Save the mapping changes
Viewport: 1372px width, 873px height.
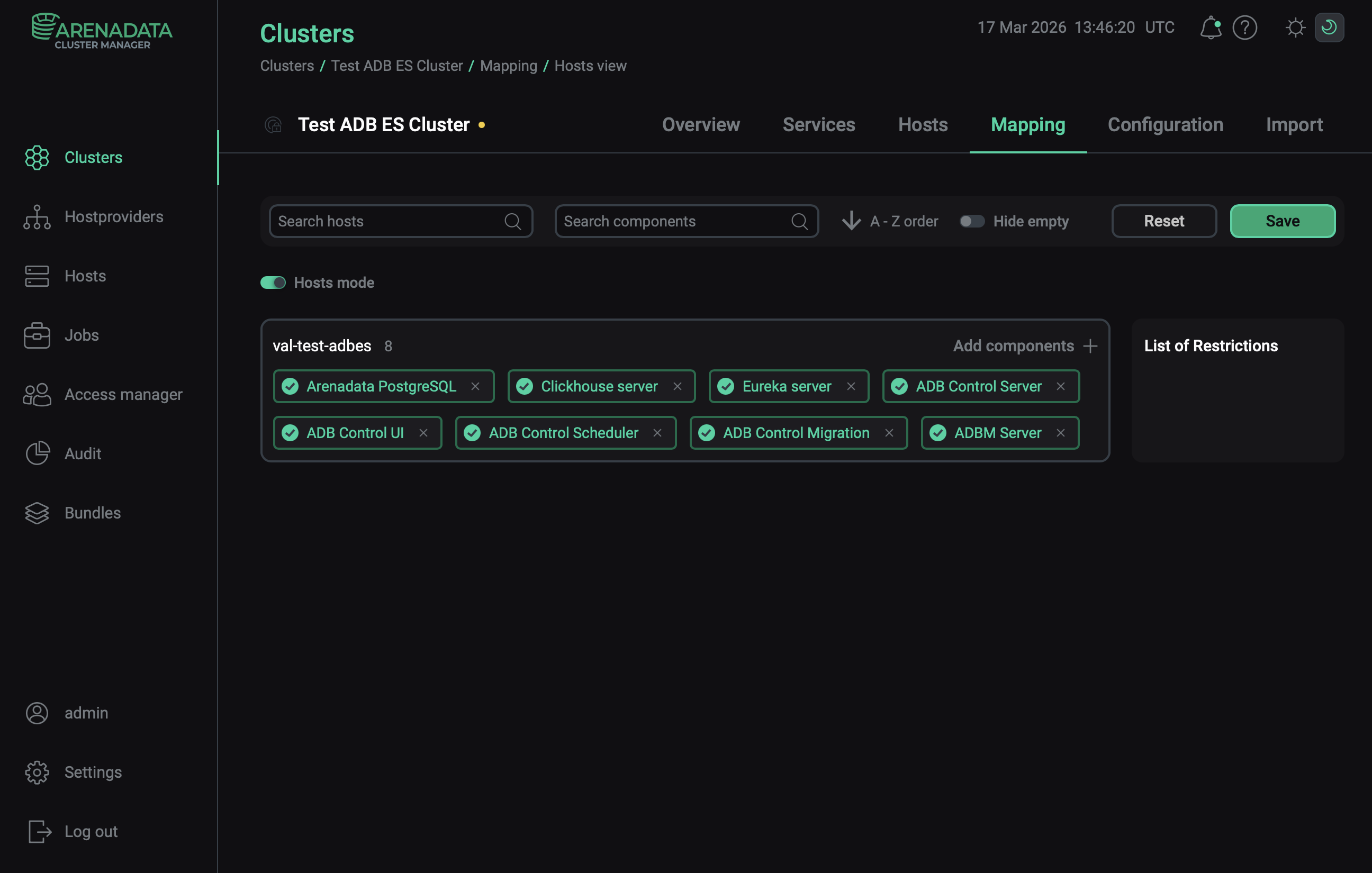[1283, 221]
